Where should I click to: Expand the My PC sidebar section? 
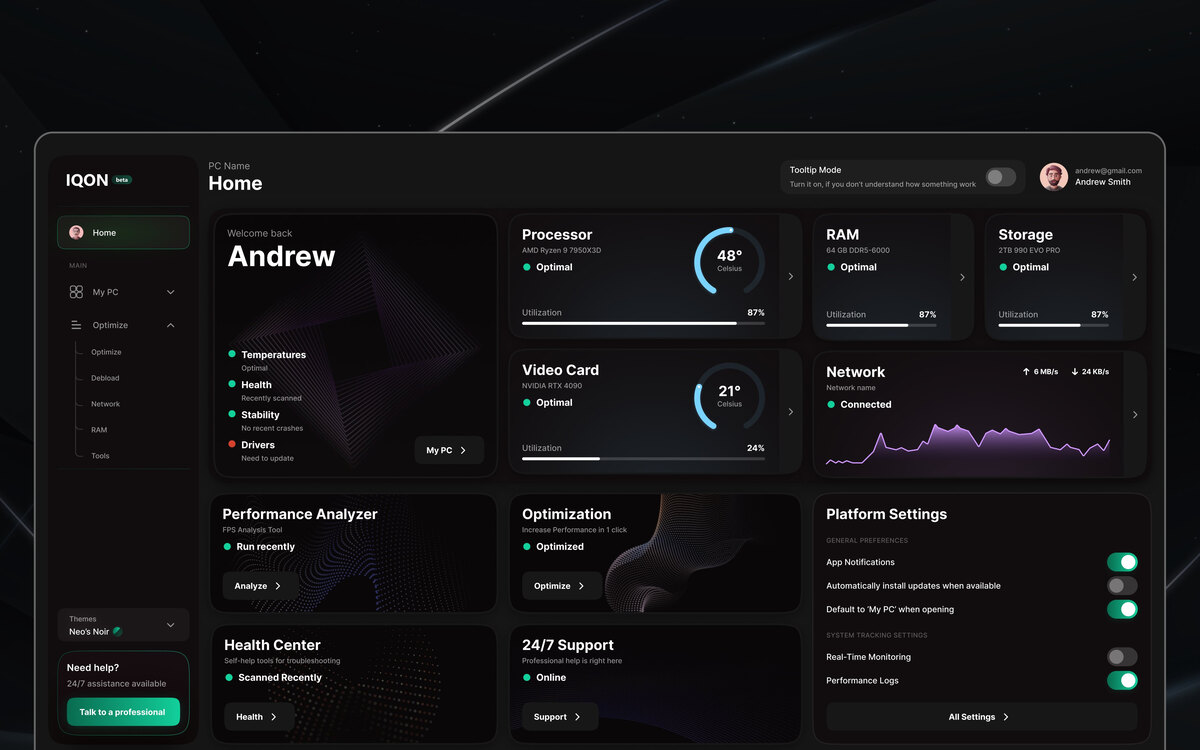click(x=170, y=292)
